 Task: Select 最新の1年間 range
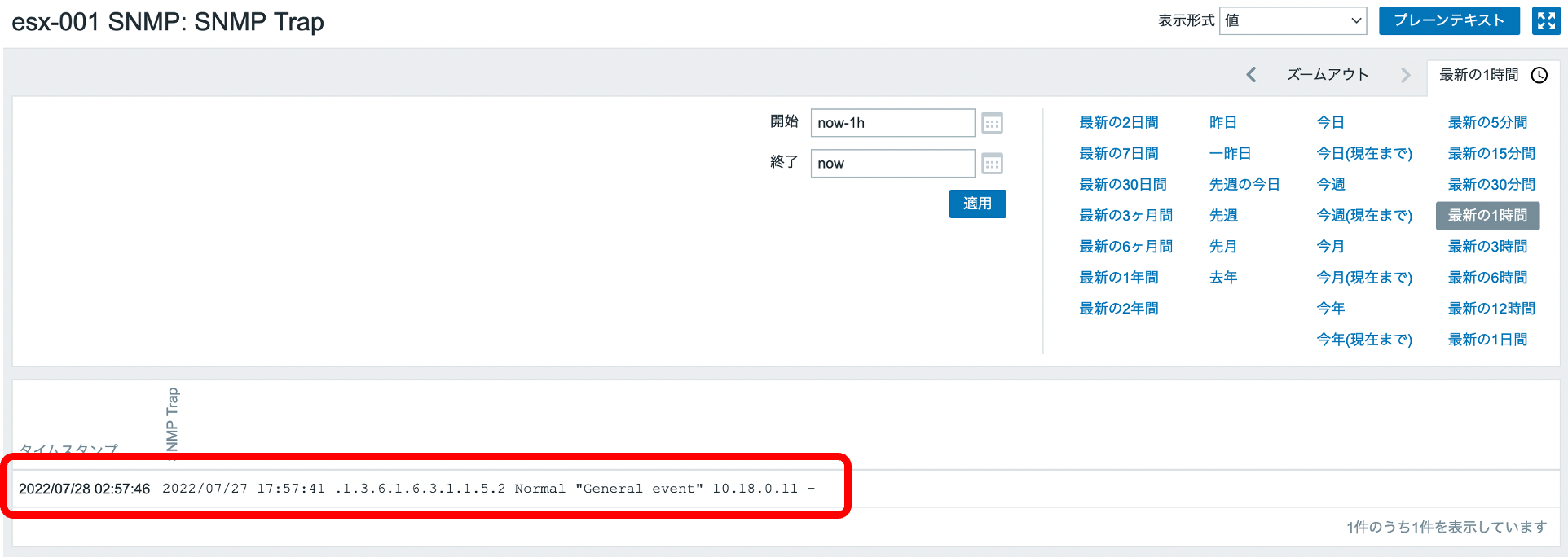pyautogui.click(x=1119, y=277)
